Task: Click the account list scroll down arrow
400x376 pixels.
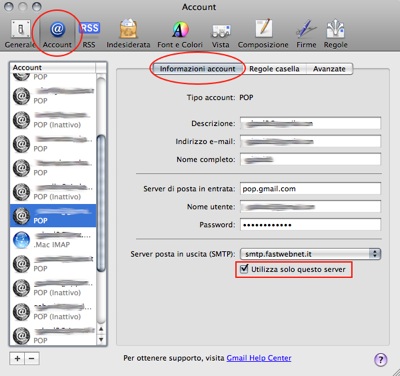Action: 101,340
